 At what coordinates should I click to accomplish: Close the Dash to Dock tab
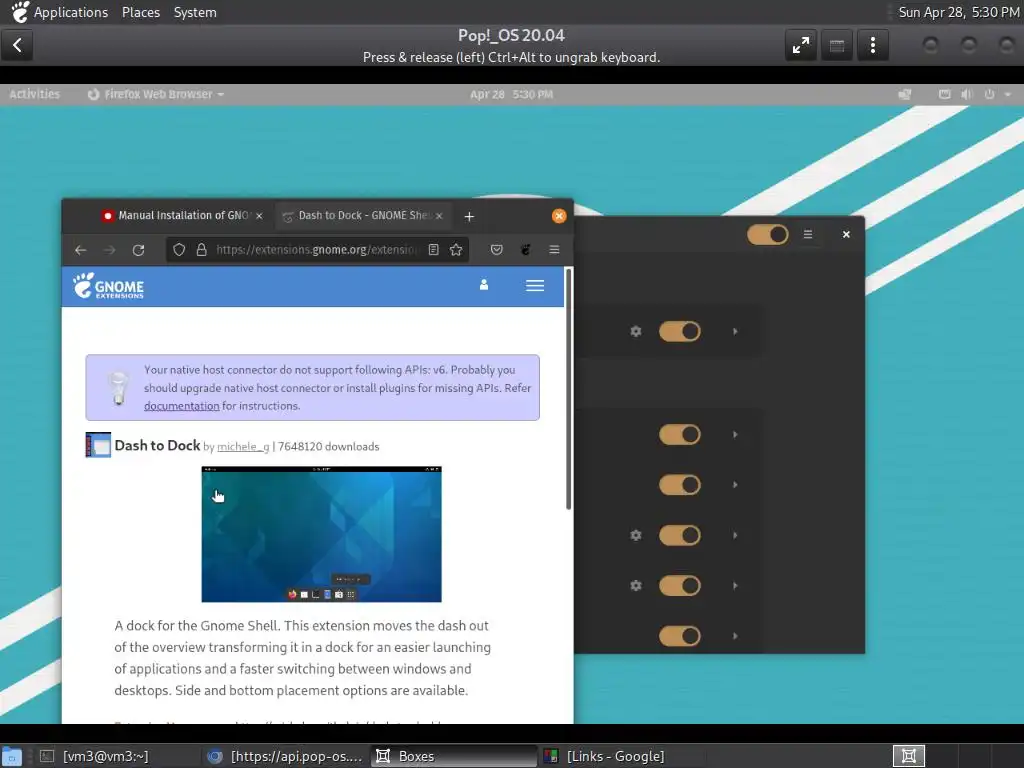pos(439,216)
